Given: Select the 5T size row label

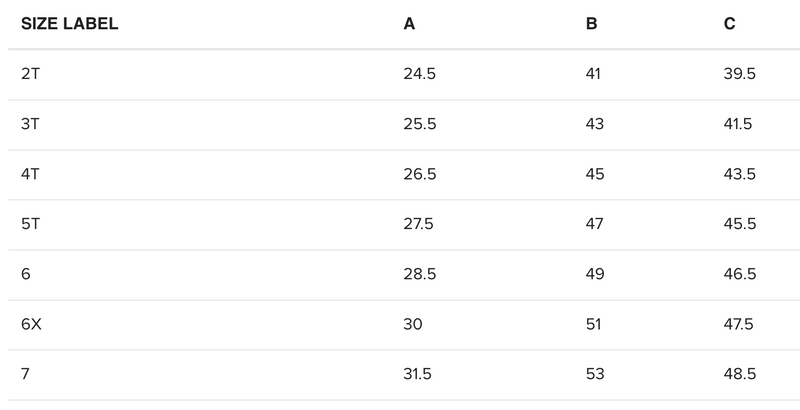Looking at the screenshot, I should (30, 224).
